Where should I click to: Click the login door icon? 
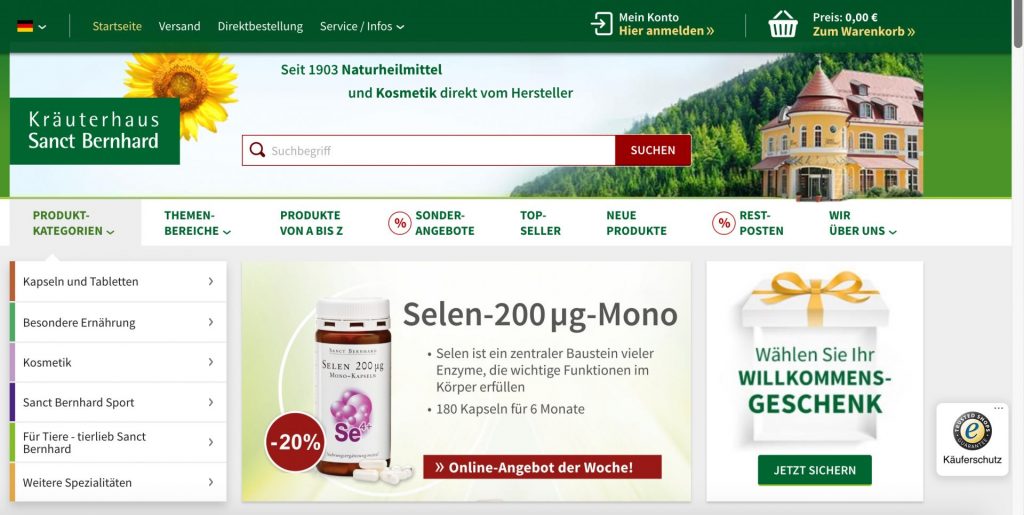pos(601,24)
